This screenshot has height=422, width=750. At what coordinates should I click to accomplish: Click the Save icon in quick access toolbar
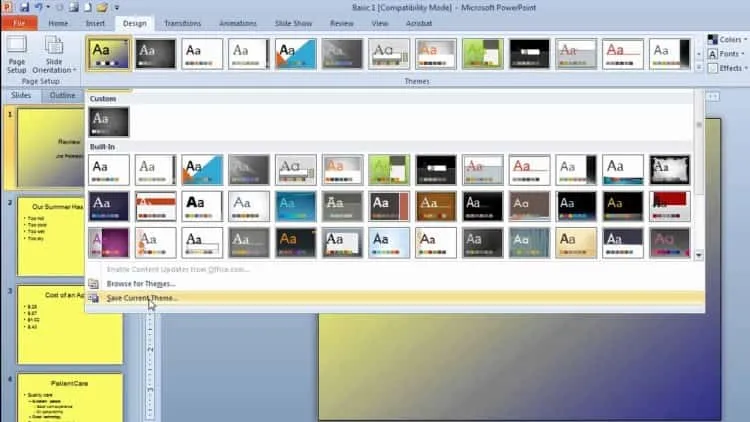pyautogui.click(x=24, y=7)
